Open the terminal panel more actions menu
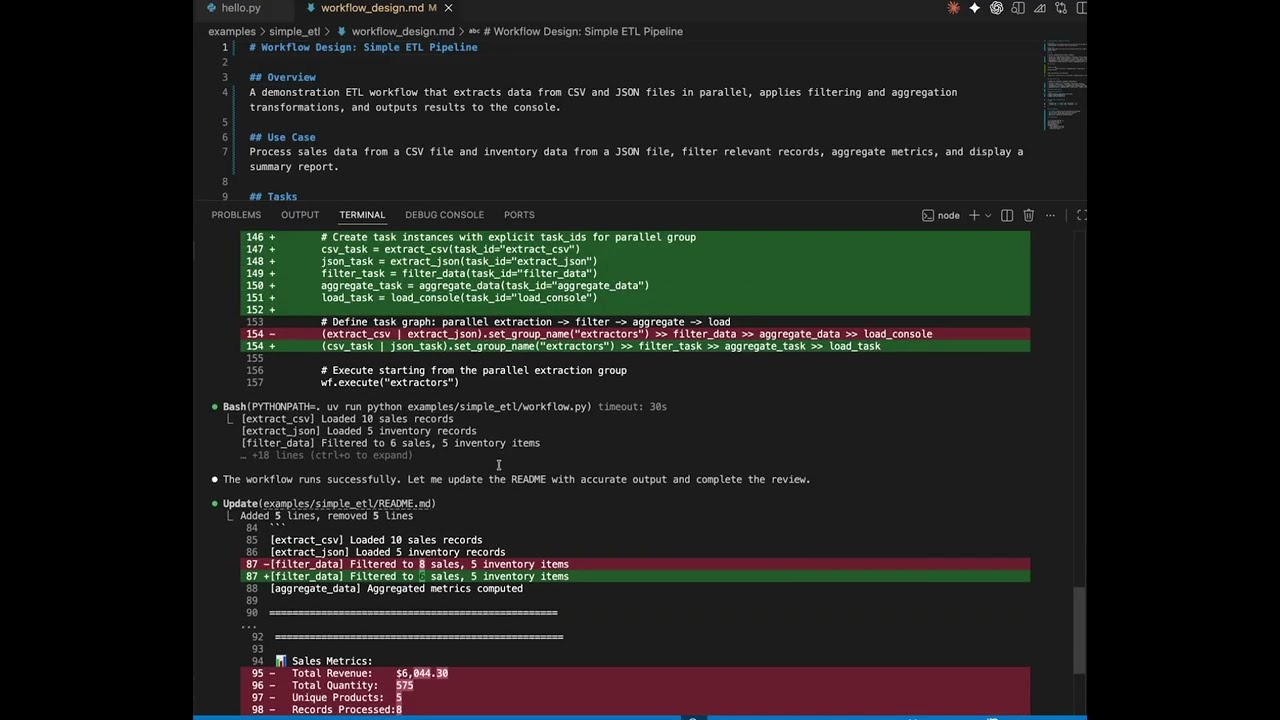Viewport: 1280px width, 720px height. (x=1050, y=215)
